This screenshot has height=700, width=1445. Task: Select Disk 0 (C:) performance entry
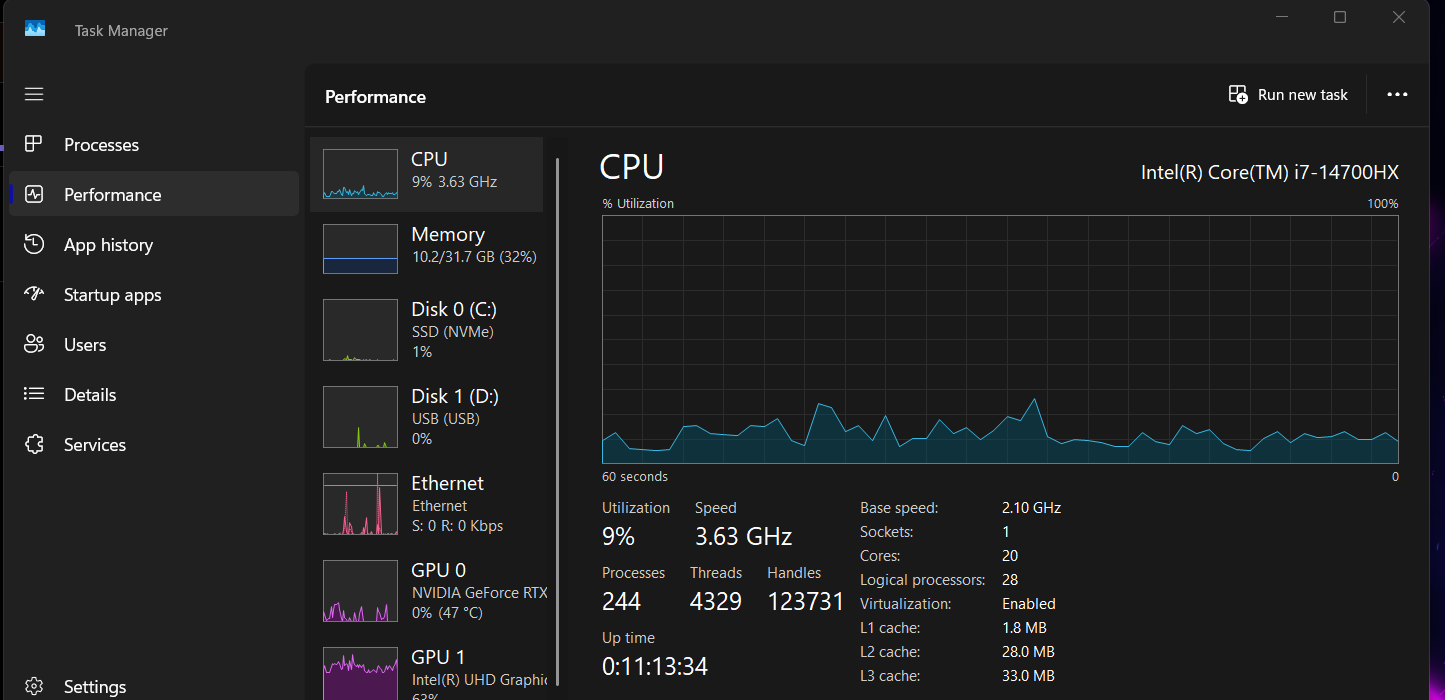430,330
